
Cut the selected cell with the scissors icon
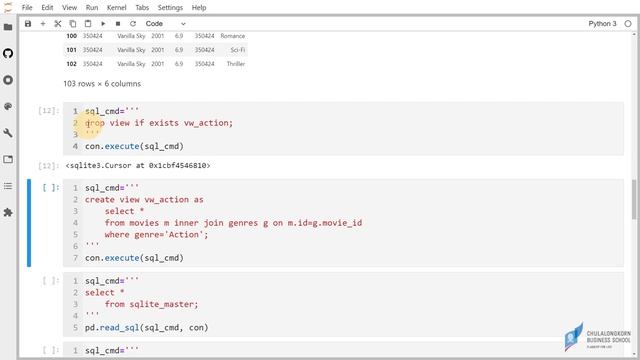[58, 24]
